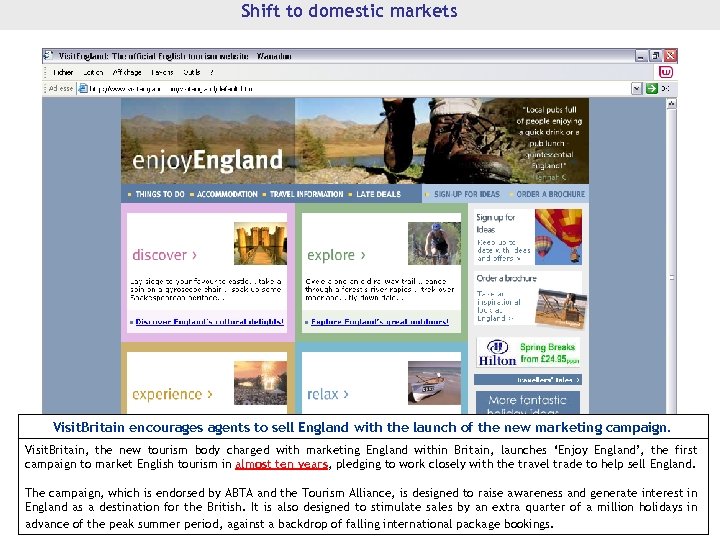Image resolution: width=720 pixels, height=540 pixels.
Task: Click Explore England's great outdoors link
Action: 380,322
